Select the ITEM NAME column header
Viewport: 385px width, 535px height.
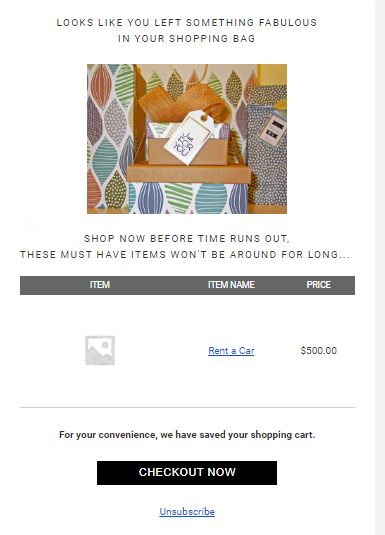click(231, 285)
